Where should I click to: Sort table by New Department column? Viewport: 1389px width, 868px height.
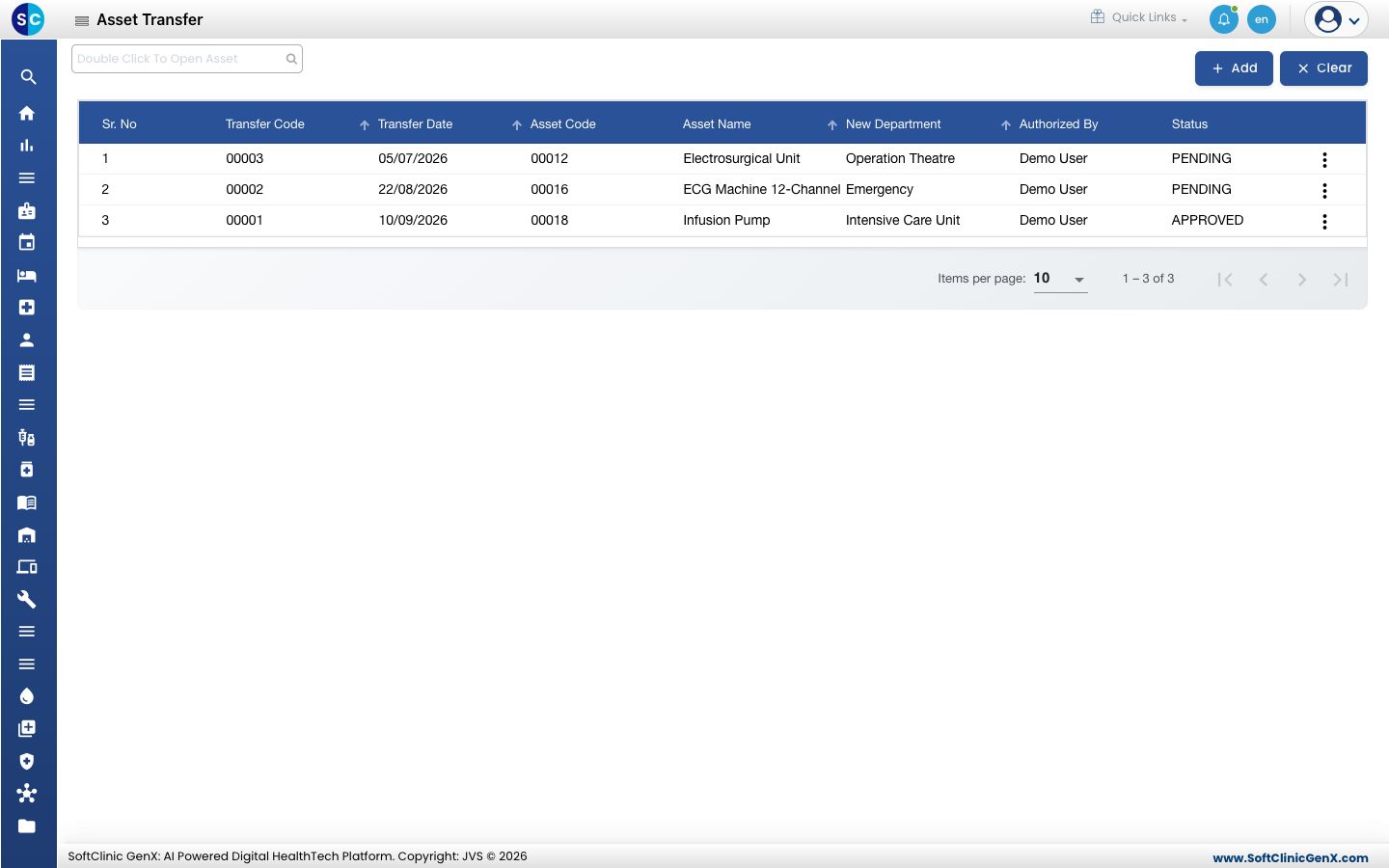(x=893, y=124)
